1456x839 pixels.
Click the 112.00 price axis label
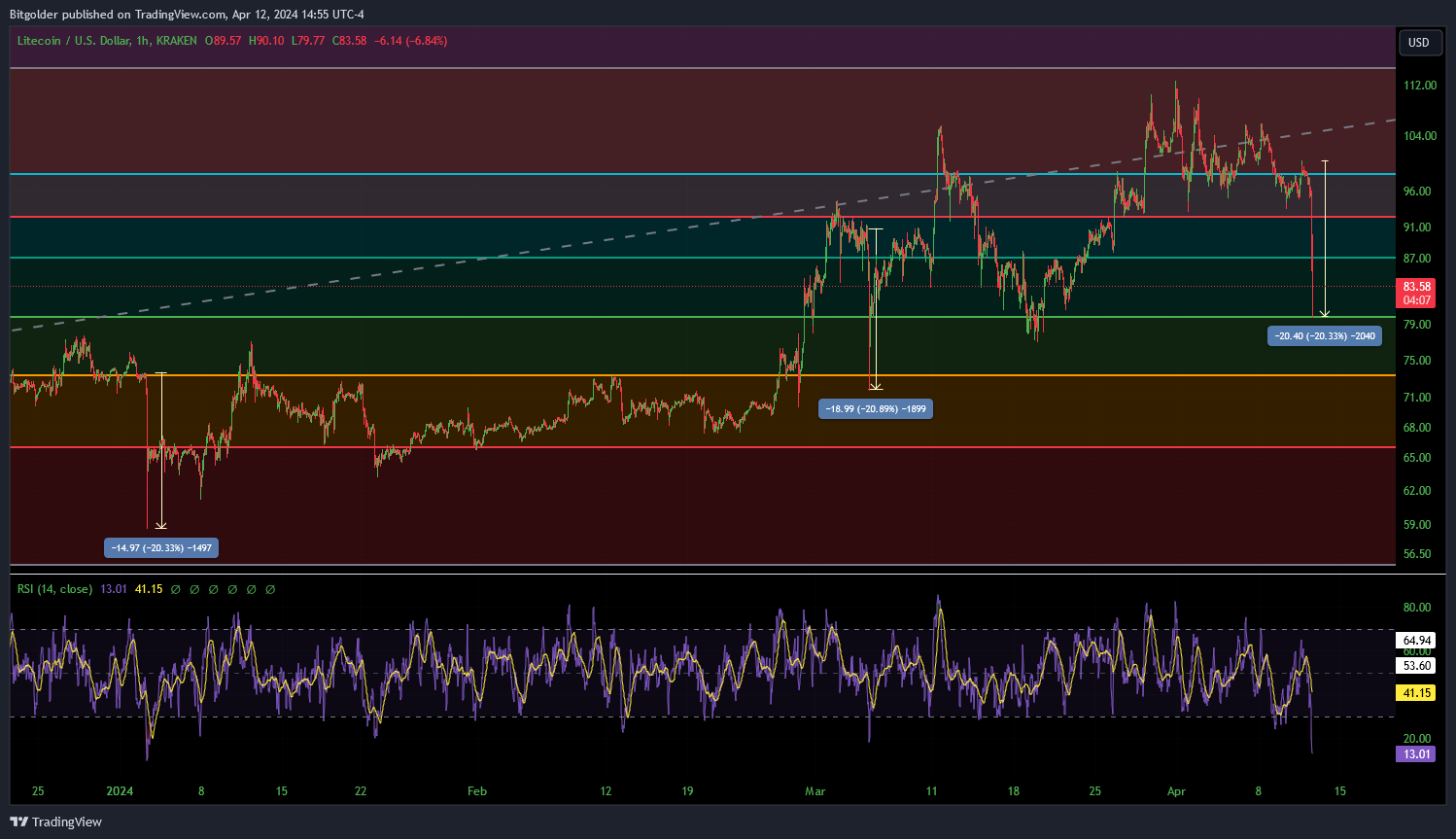1419,86
